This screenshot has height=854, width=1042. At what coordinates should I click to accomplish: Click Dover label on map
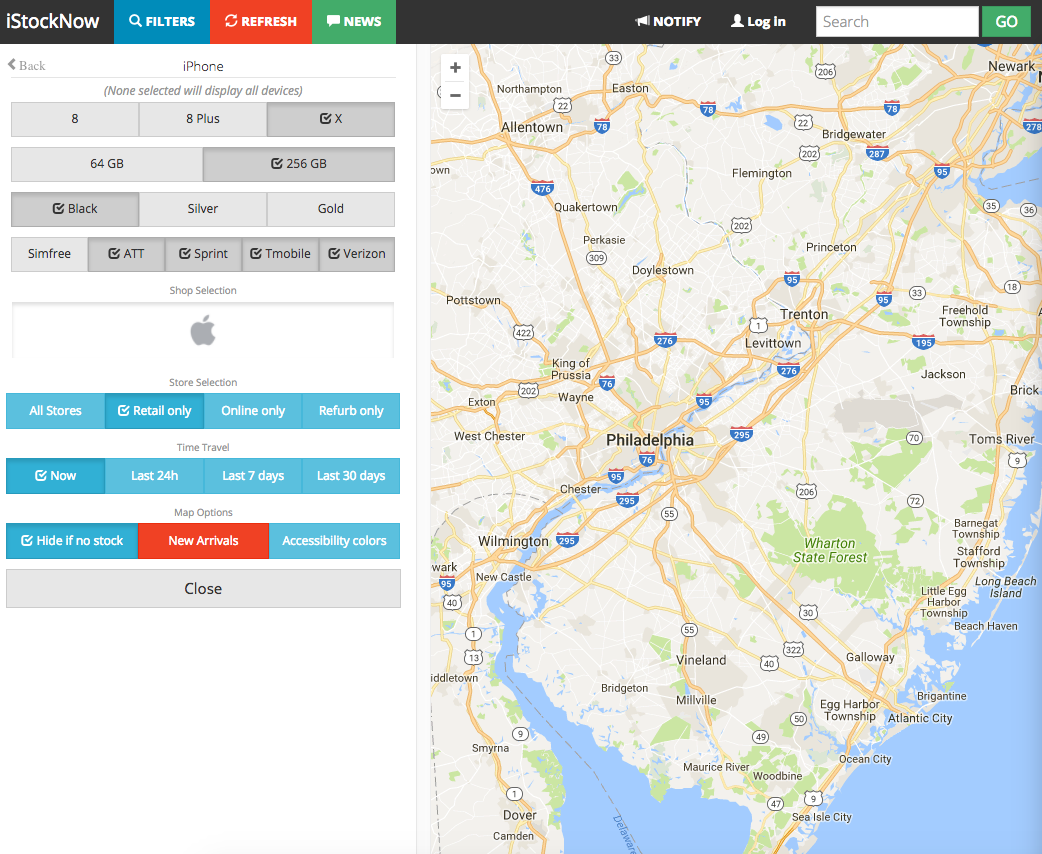pos(520,815)
